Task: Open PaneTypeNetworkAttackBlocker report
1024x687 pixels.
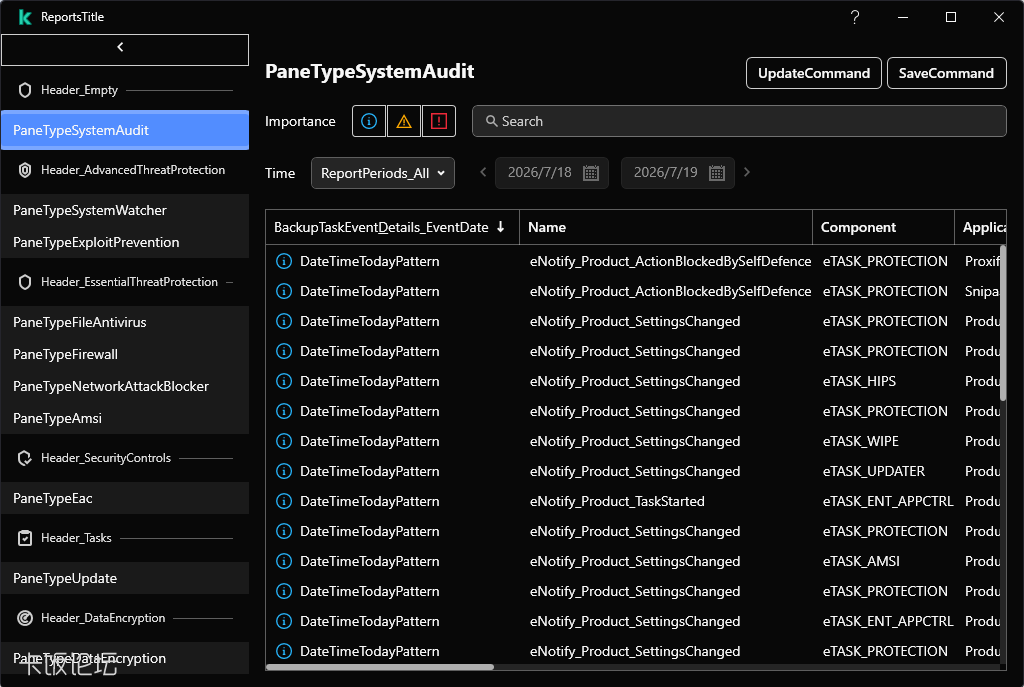Action: pos(125,386)
